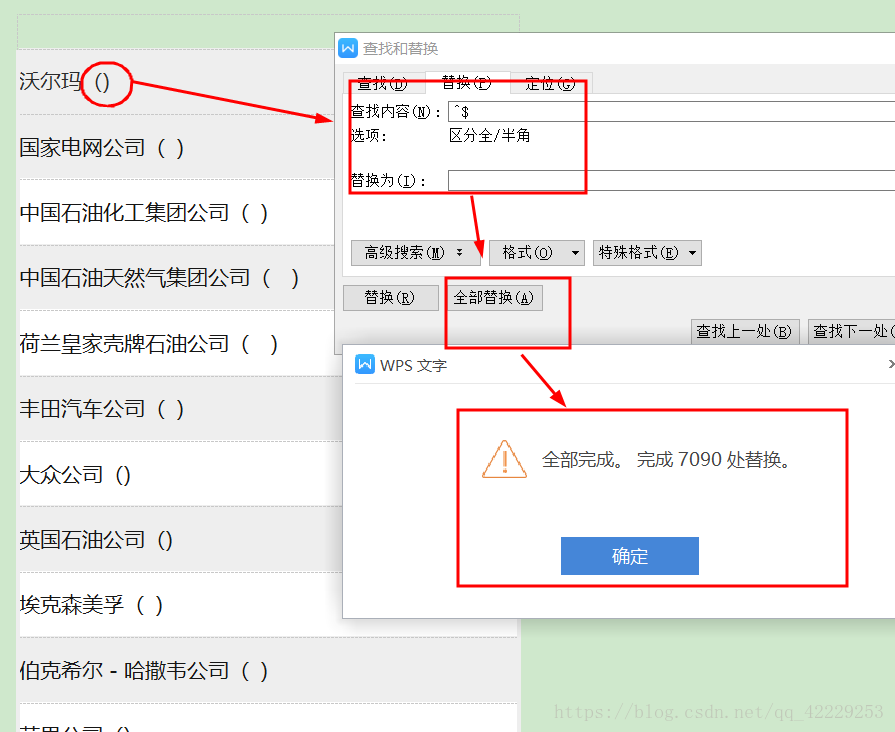Click the 全部替换(A) button
Image resolution: width=895 pixels, height=732 pixels.
tap(494, 297)
